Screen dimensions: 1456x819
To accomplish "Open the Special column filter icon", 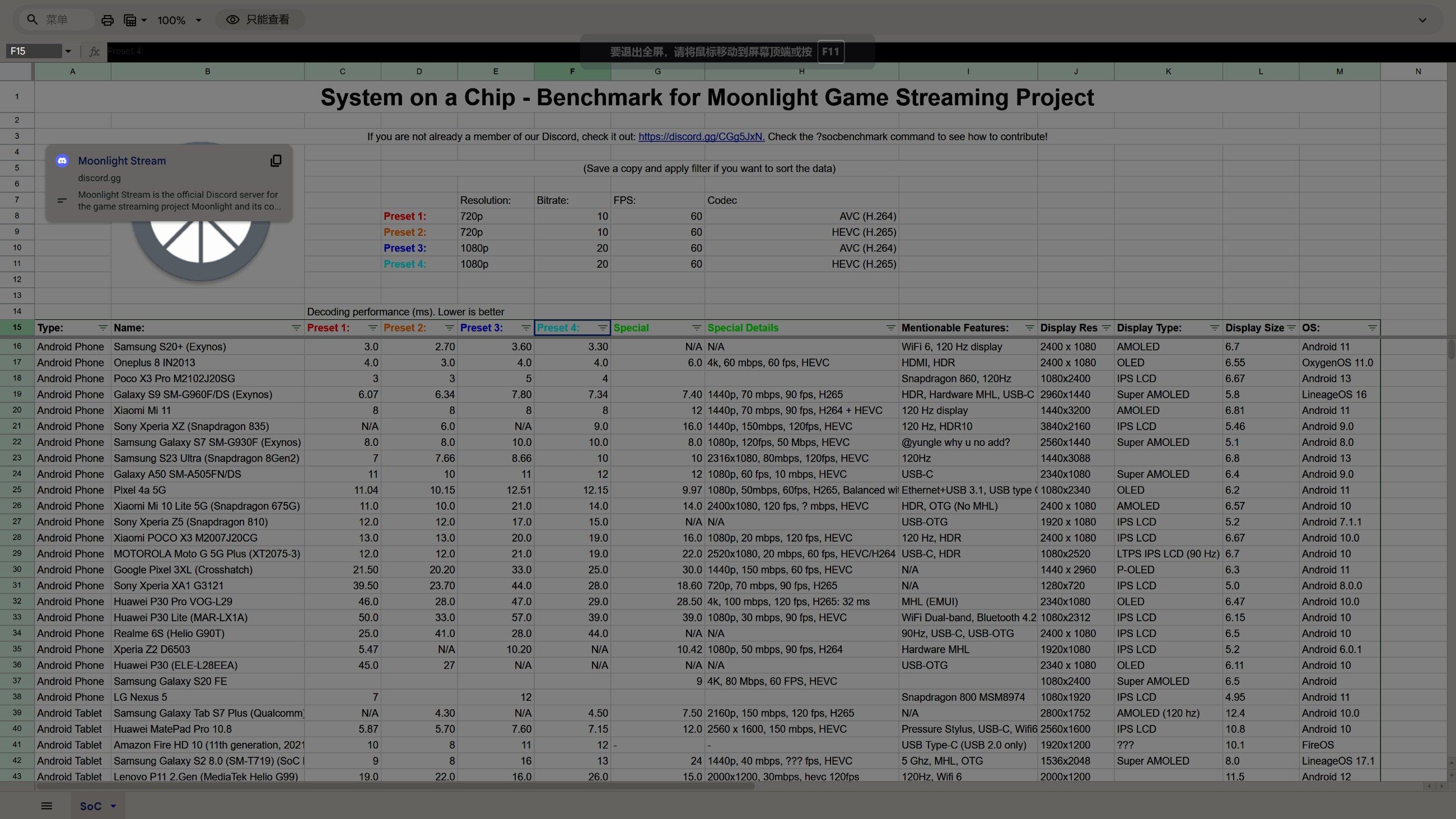I will click(x=696, y=328).
